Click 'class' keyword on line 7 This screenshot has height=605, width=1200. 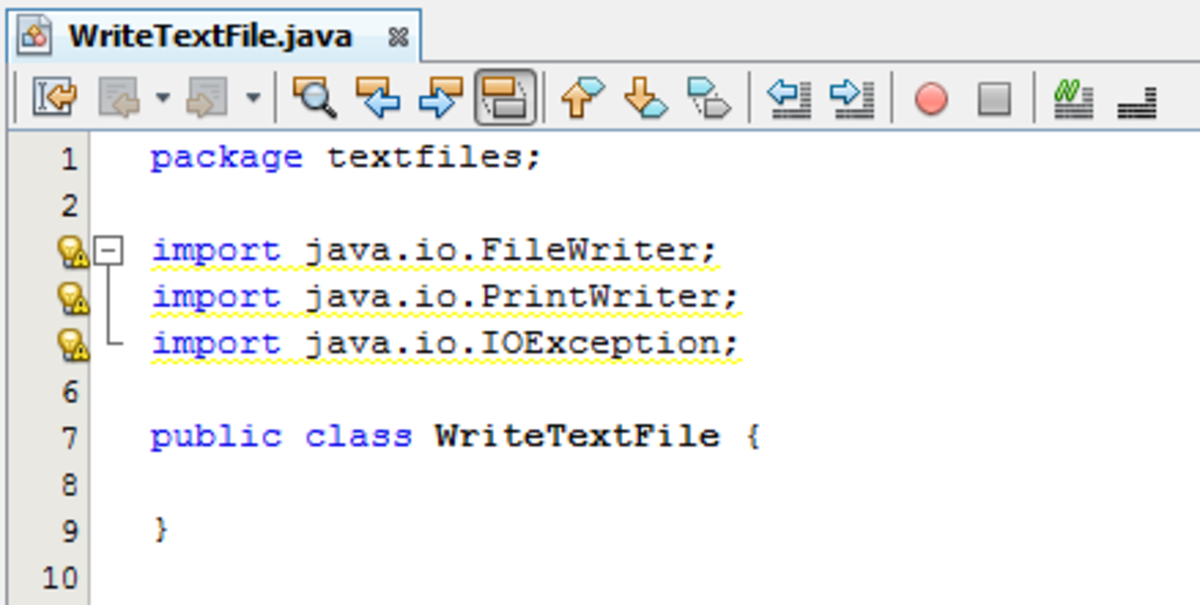[x=358, y=436]
